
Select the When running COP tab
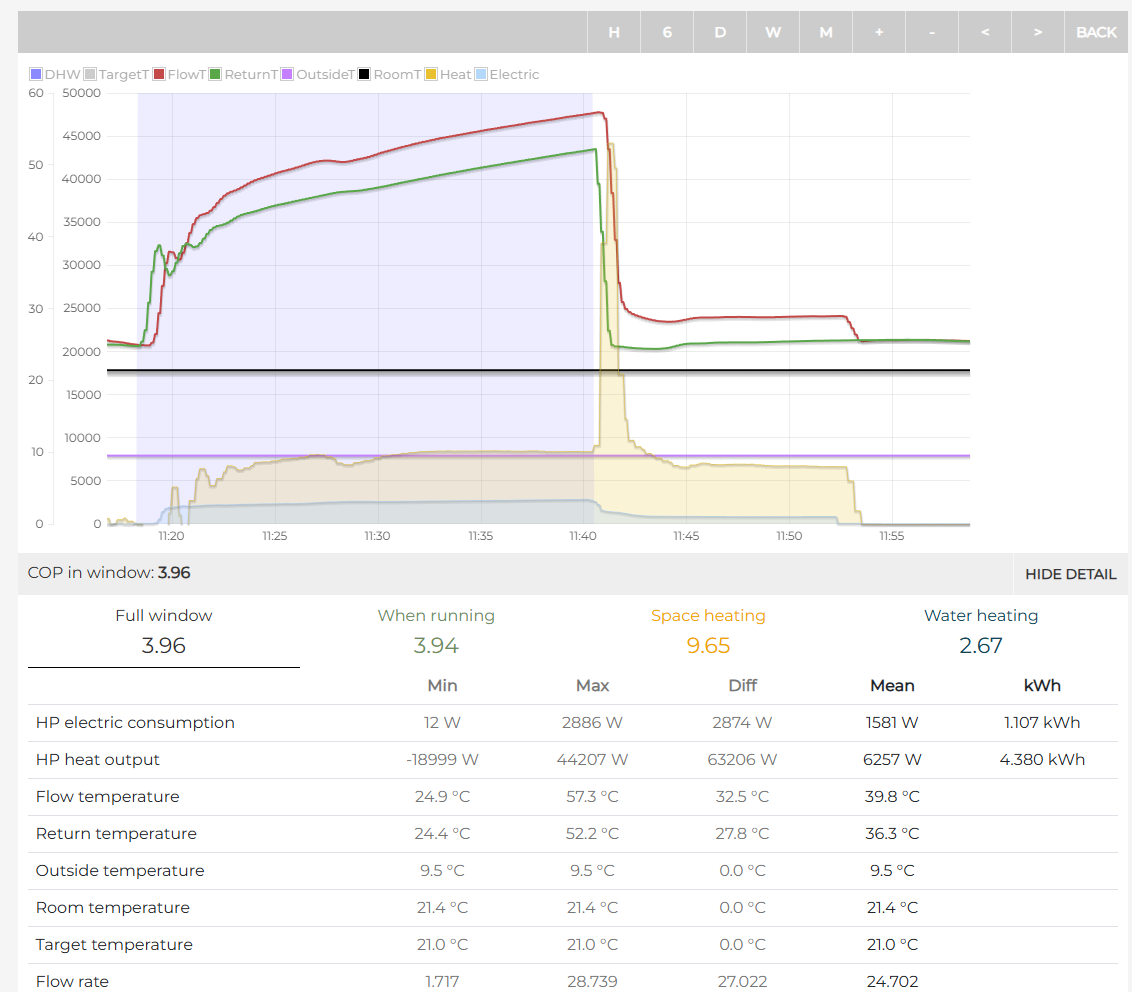pos(436,631)
